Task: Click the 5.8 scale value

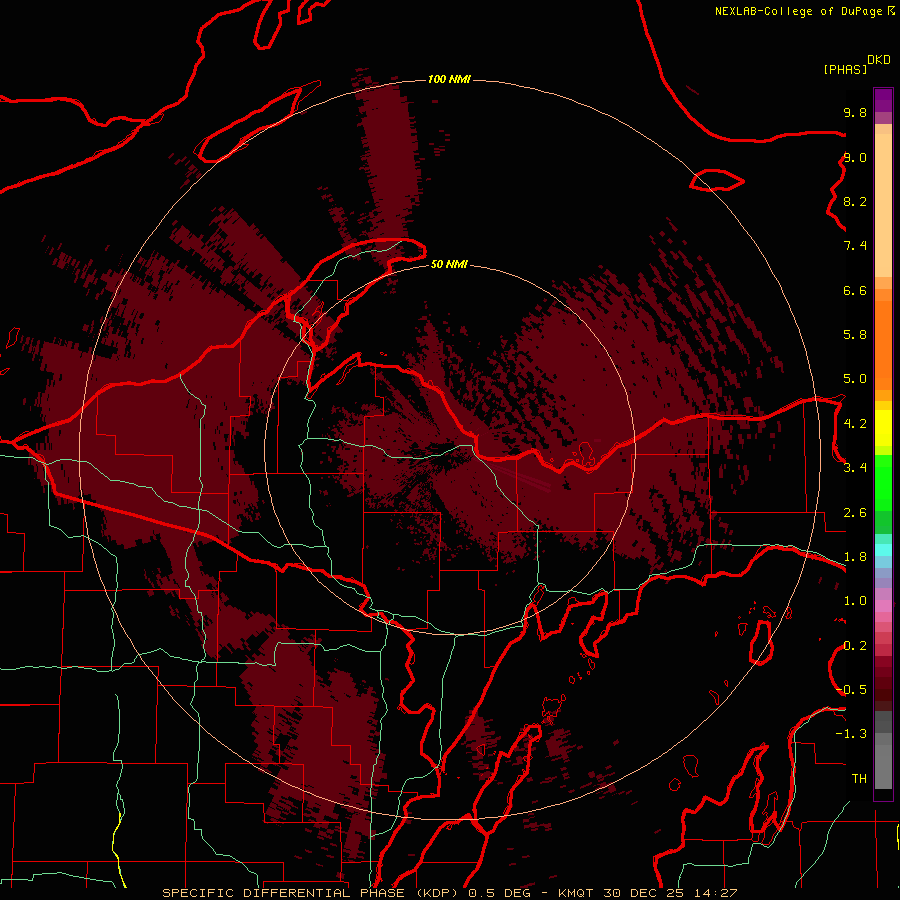Action: 855,335
